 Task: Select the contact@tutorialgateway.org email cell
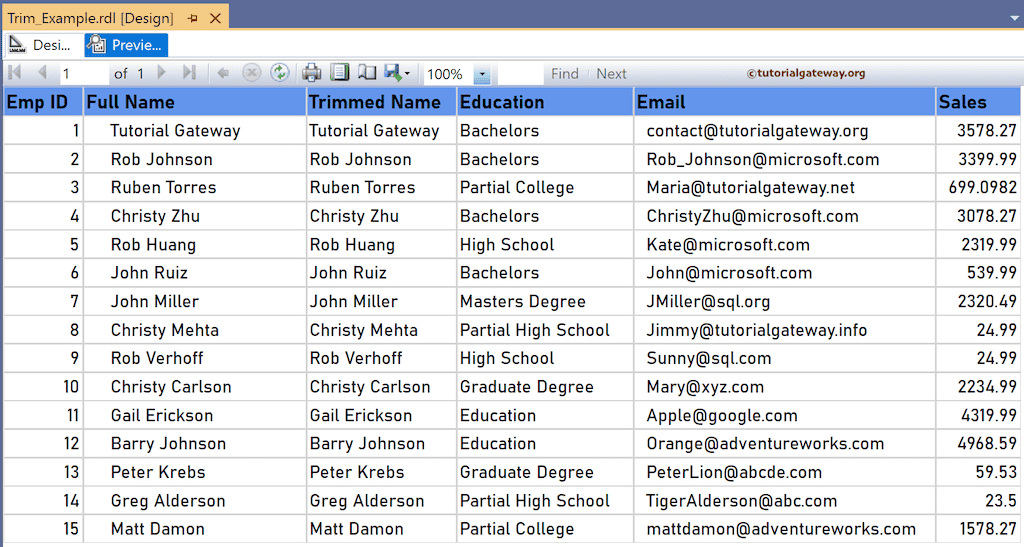785,131
